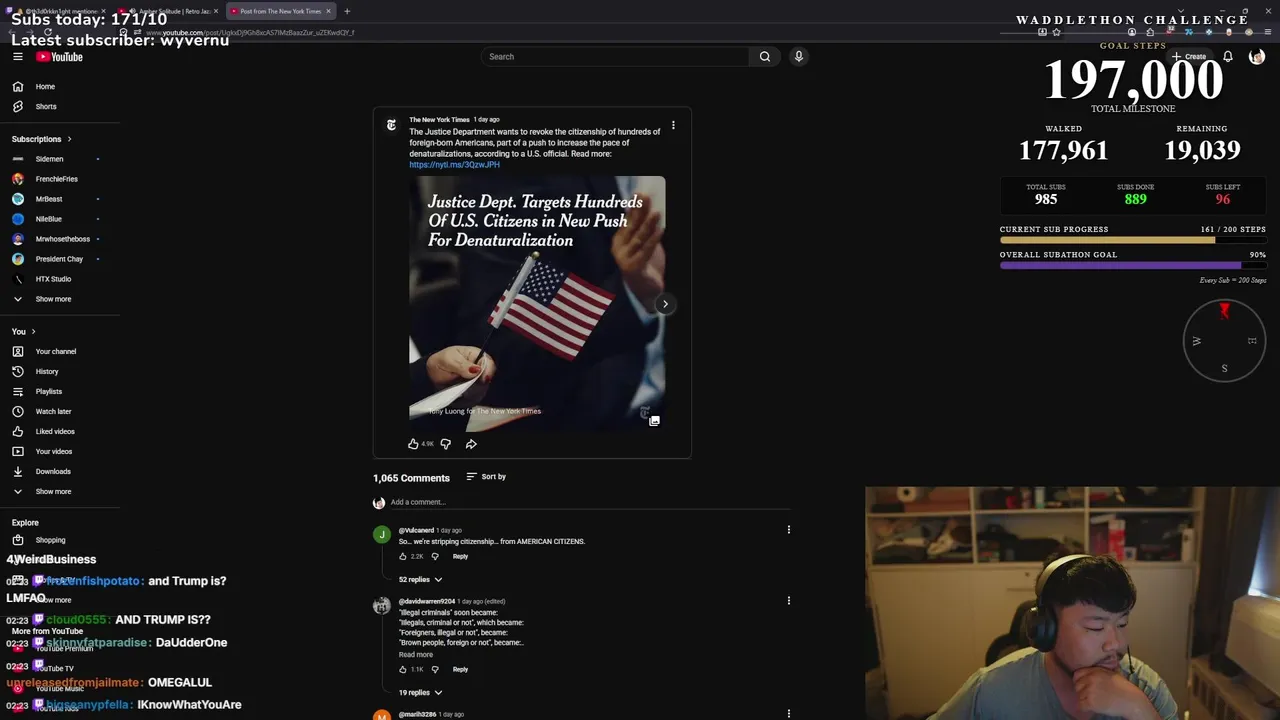This screenshot has height=720, width=1280.
Task: Select the Post from The New York Times tab
Action: pyautogui.click(x=279, y=11)
